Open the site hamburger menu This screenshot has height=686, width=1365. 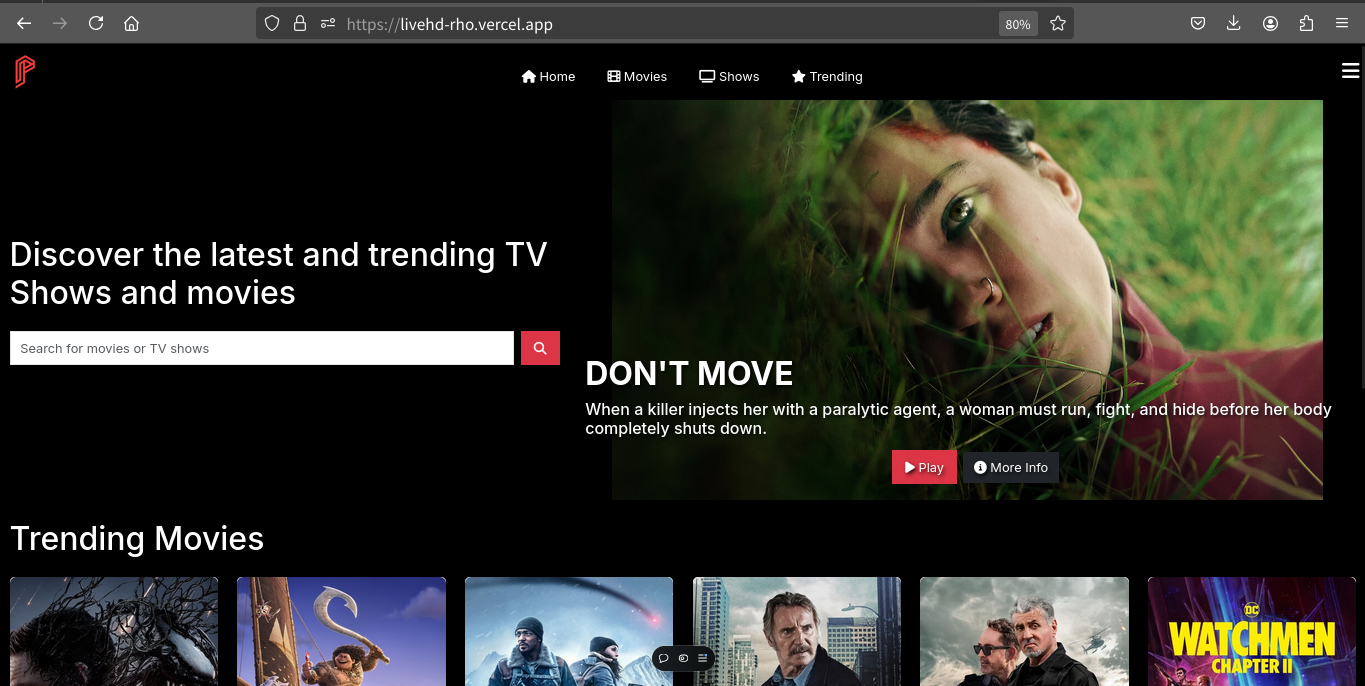[1350, 70]
